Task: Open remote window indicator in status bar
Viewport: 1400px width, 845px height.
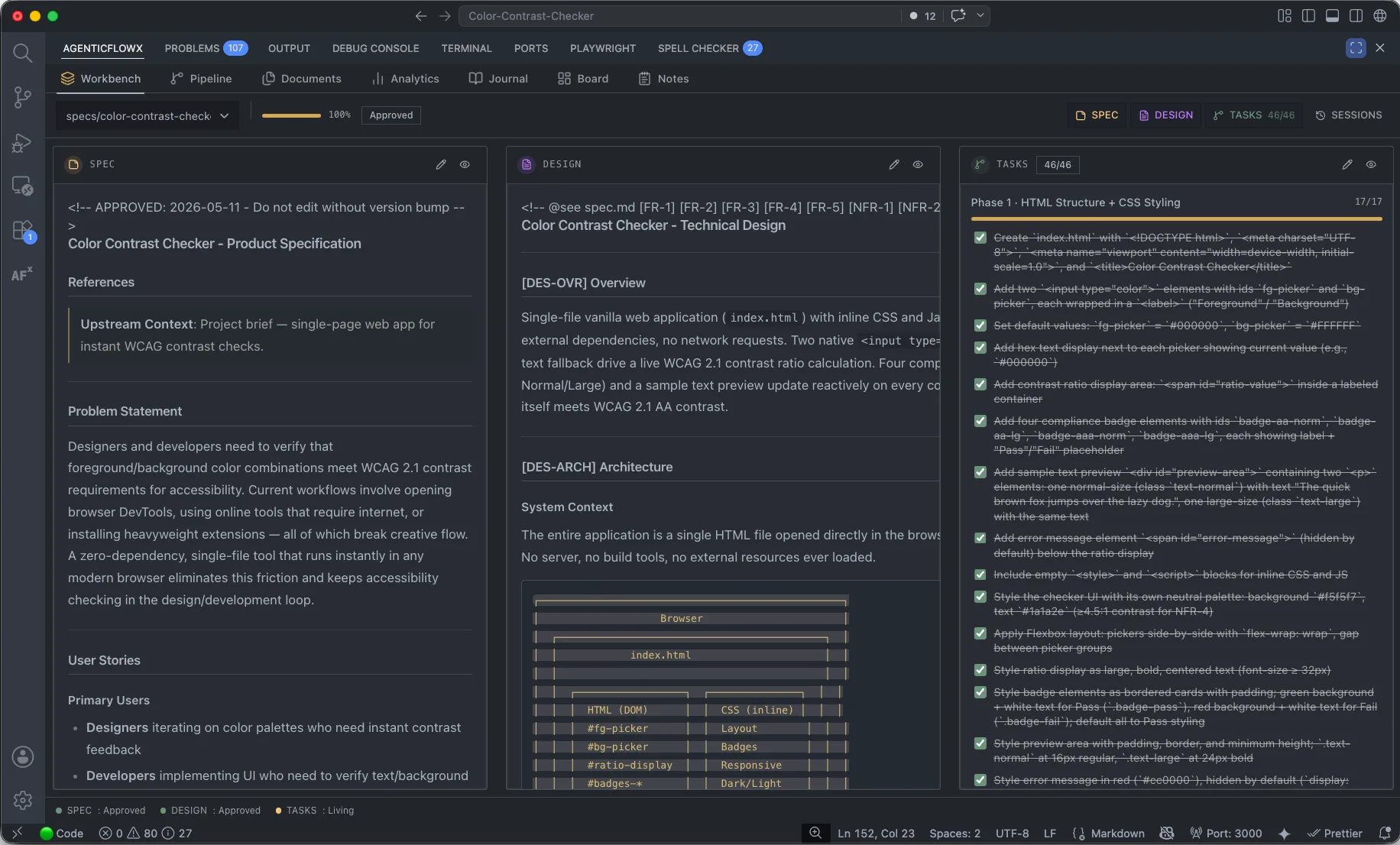Action: [x=17, y=833]
